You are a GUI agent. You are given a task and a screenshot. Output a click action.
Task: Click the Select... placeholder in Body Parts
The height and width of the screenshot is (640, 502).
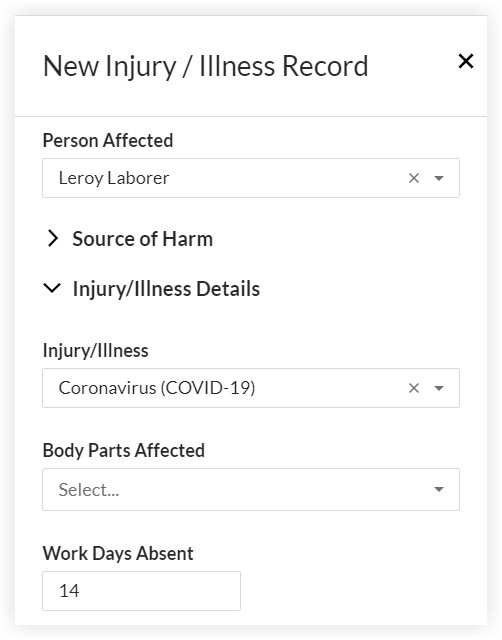click(x=89, y=490)
